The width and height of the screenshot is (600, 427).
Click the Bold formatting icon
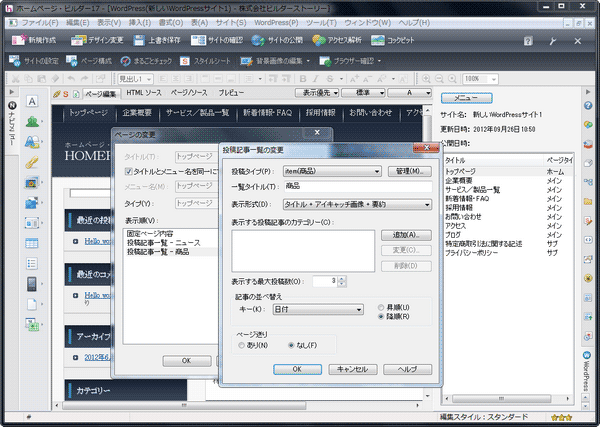[x=303, y=79]
